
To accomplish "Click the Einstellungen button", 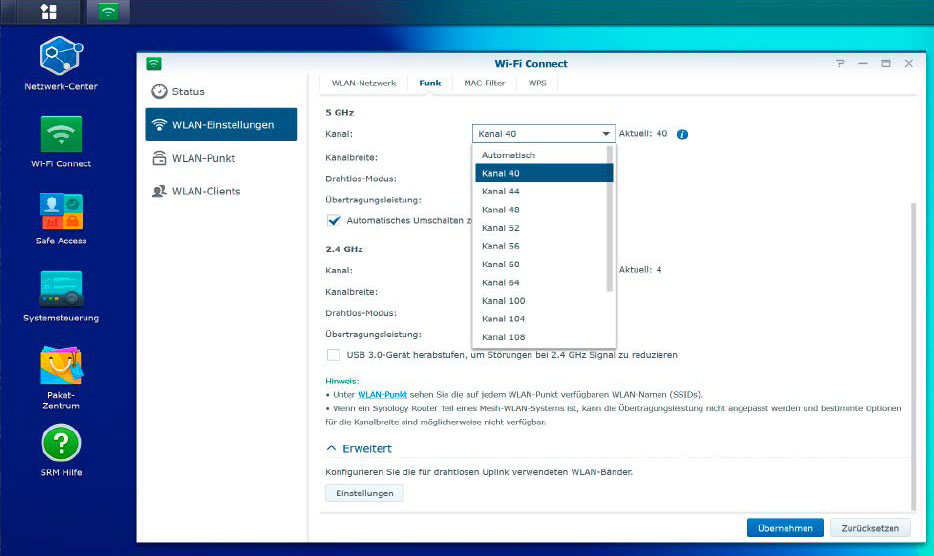I will pyautogui.click(x=365, y=493).
